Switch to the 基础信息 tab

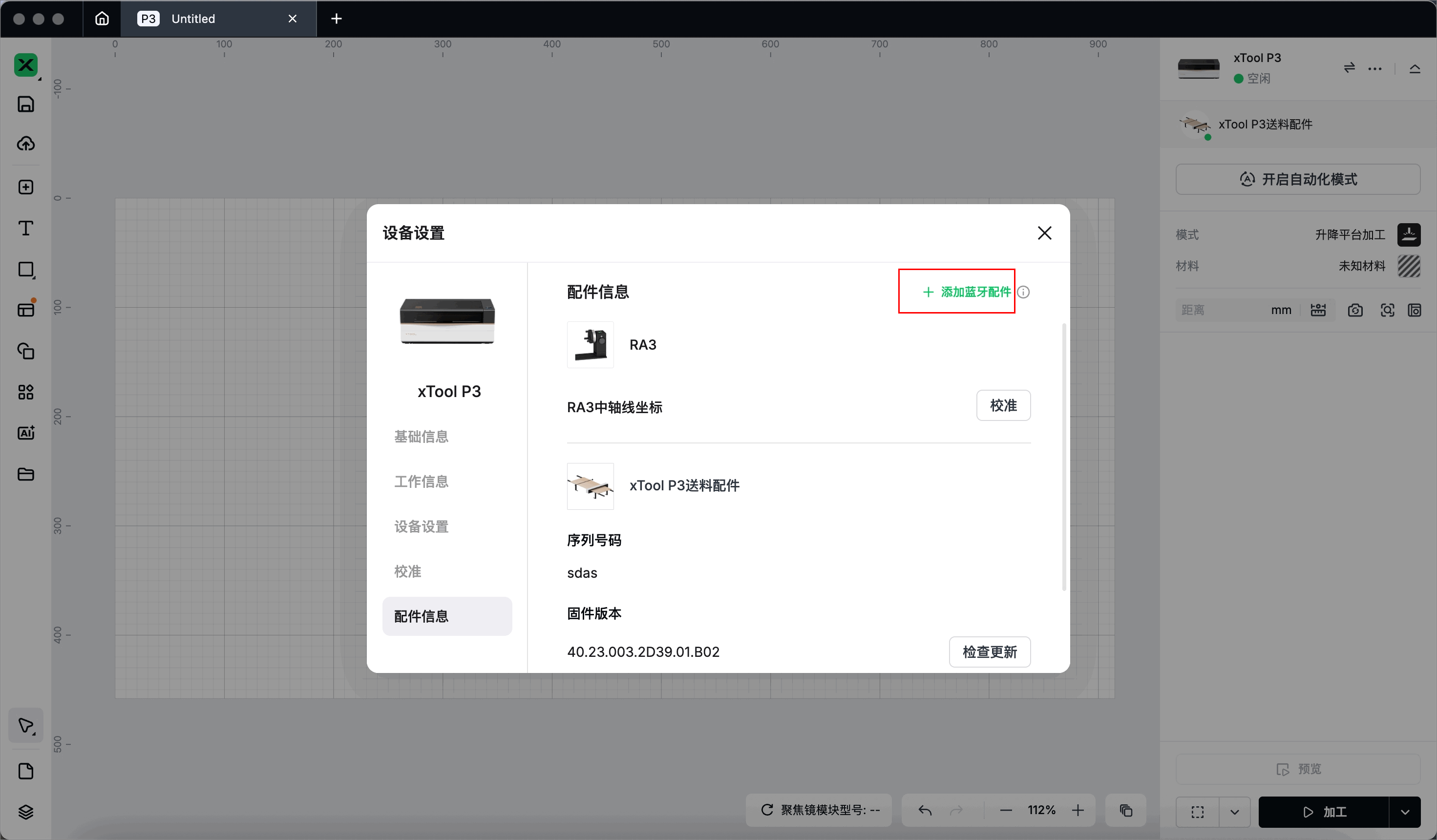pyautogui.click(x=421, y=437)
